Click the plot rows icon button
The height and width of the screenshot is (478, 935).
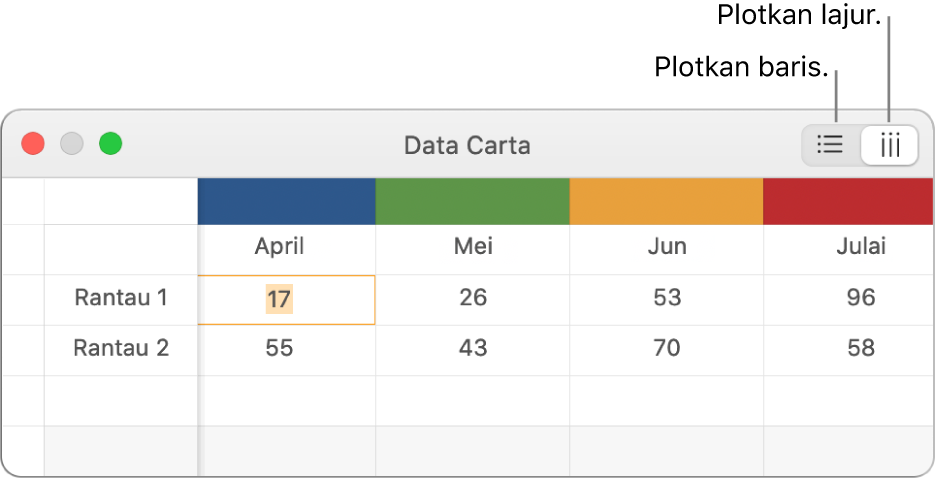coord(830,145)
